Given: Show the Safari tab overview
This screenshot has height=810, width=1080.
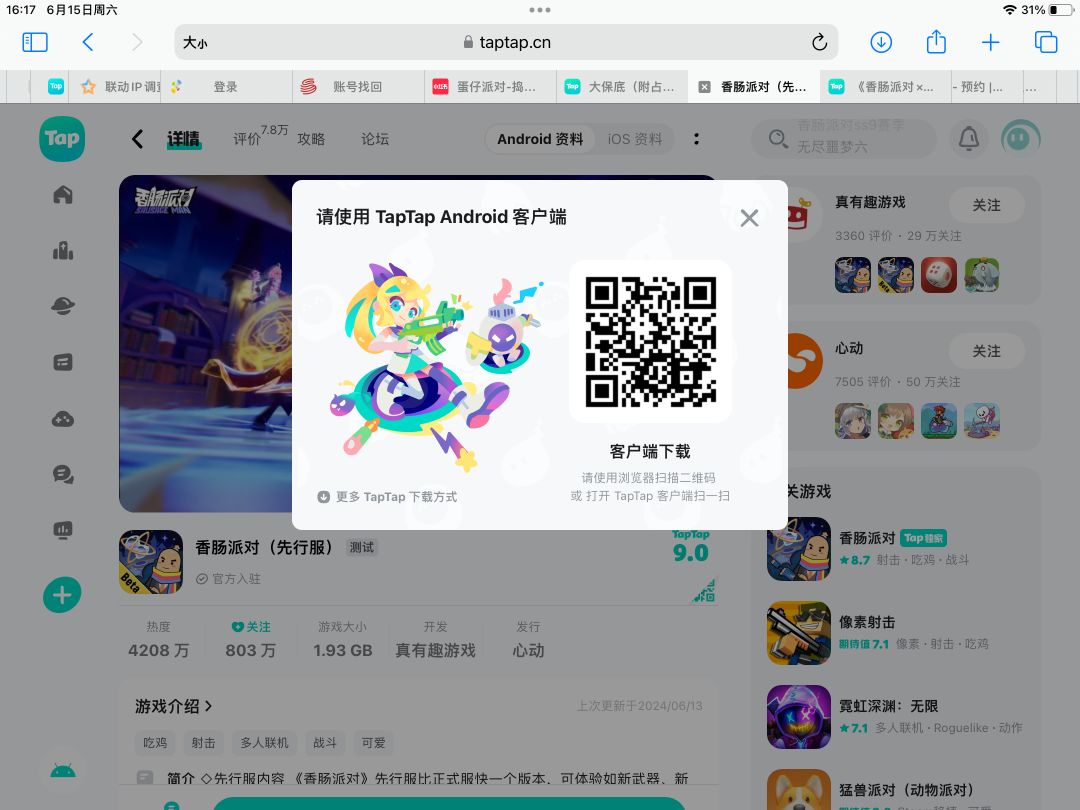Looking at the screenshot, I should [x=1046, y=42].
